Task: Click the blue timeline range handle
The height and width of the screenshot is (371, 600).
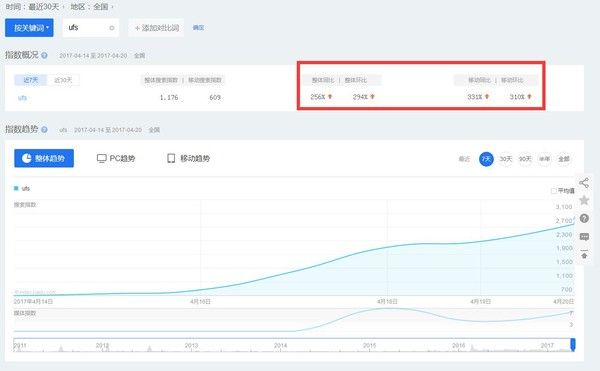Action: click(x=573, y=344)
